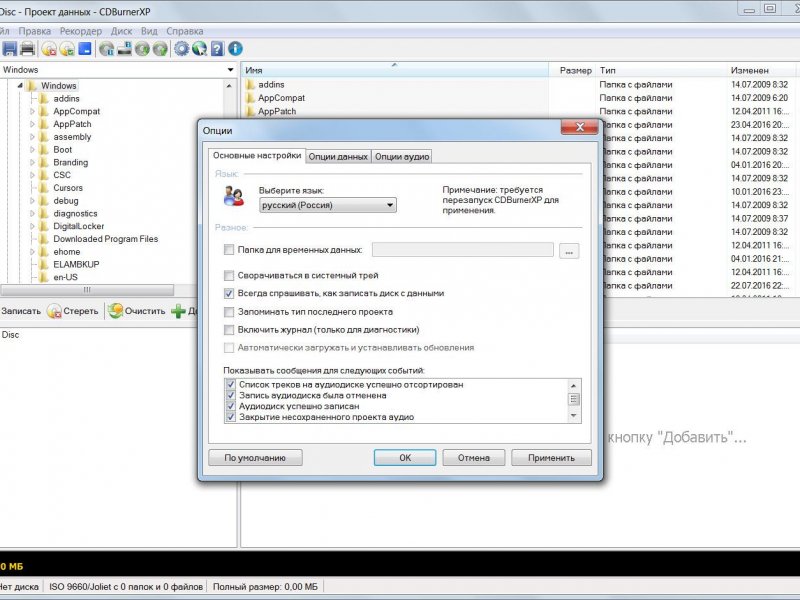Expand the Boot tree node
Viewport: 800px width, 600px height.
point(32,149)
